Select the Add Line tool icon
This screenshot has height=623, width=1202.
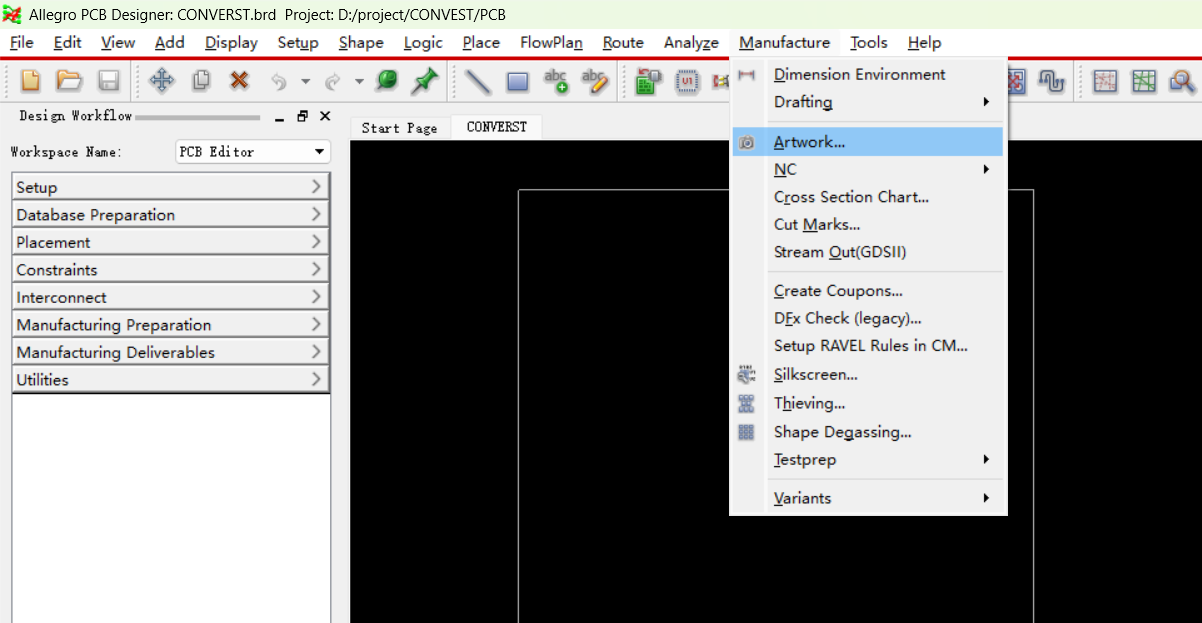click(x=478, y=81)
